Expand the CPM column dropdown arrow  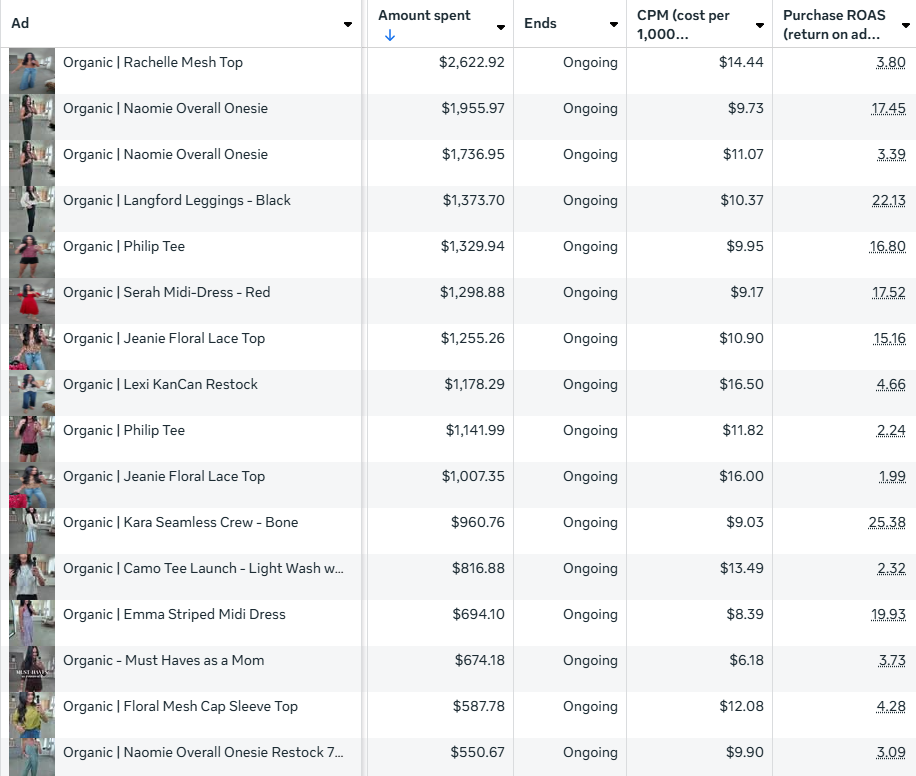coord(760,25)
